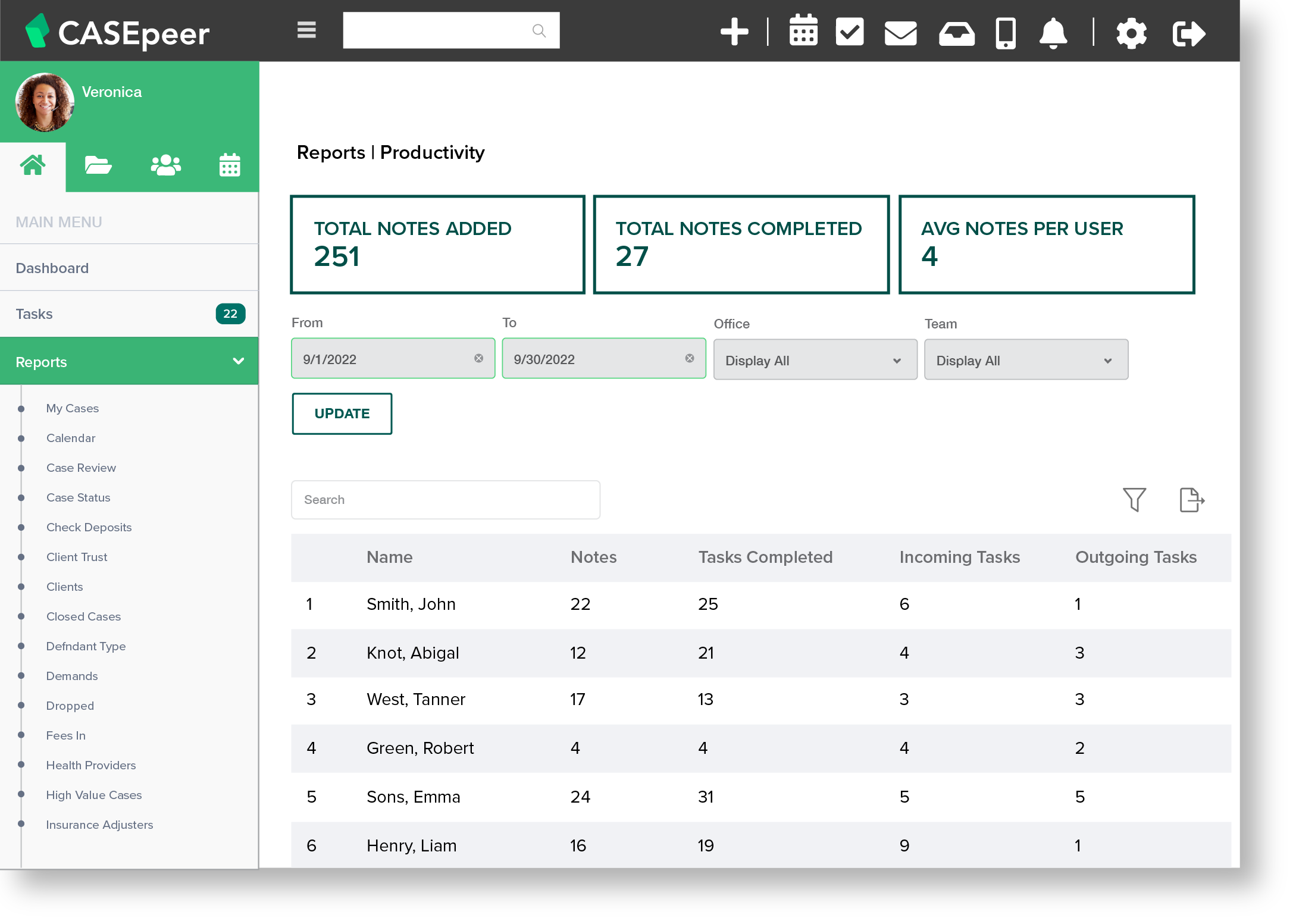
Task: Check notifications via the bell icon
Action: tap(1053, 33)
